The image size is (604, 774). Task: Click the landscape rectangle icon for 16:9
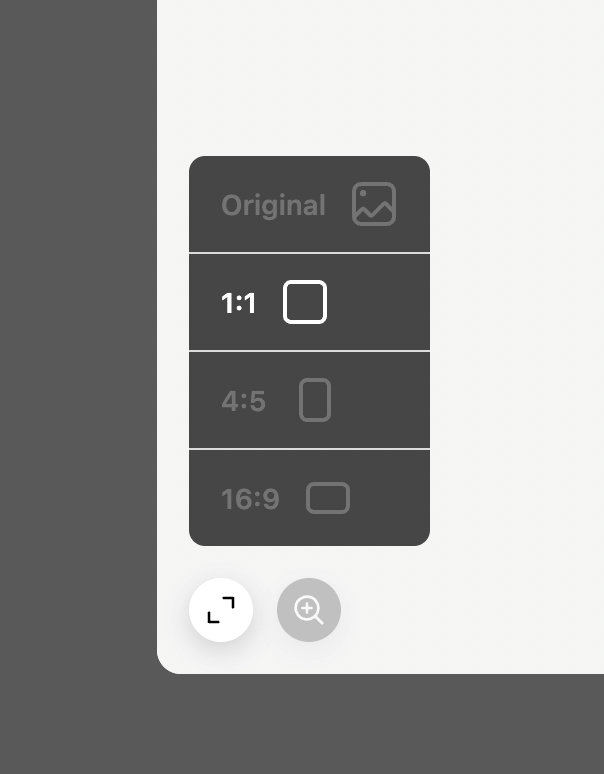coord(328,498)
